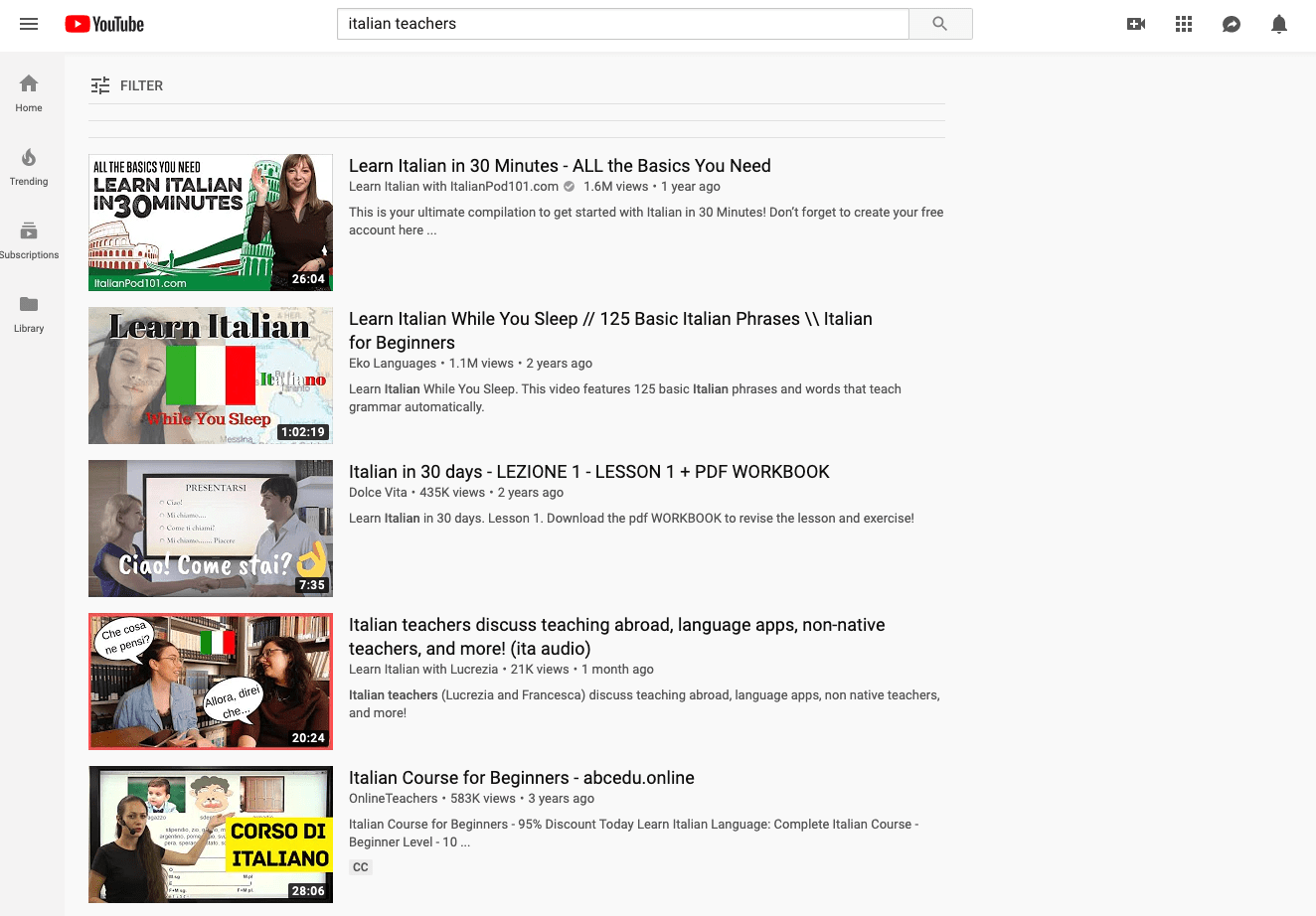Click the search magnifier button
1316x916 pixels.
(940, 24)
